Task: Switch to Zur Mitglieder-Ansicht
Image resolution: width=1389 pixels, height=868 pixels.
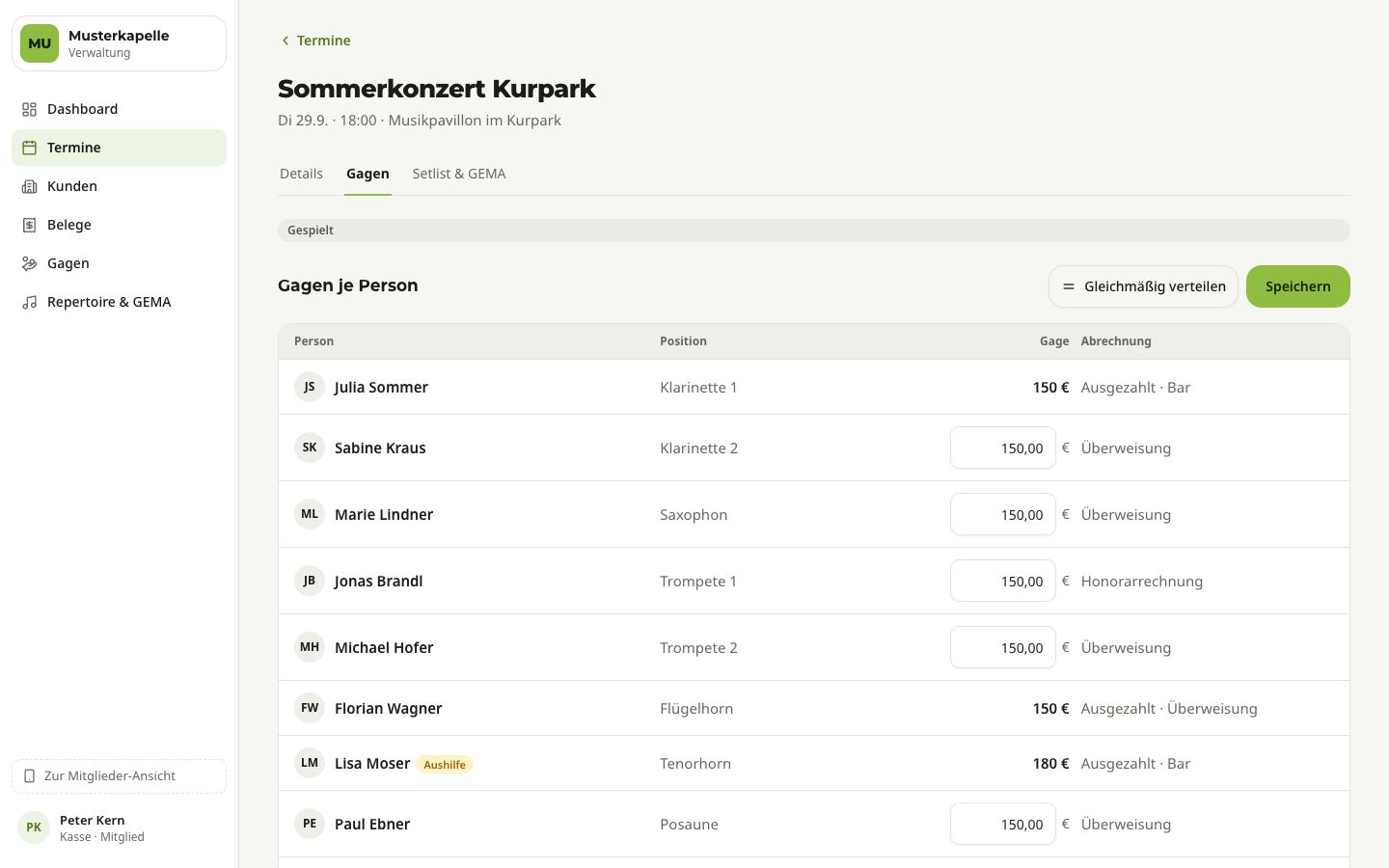Action: point(119,776)
